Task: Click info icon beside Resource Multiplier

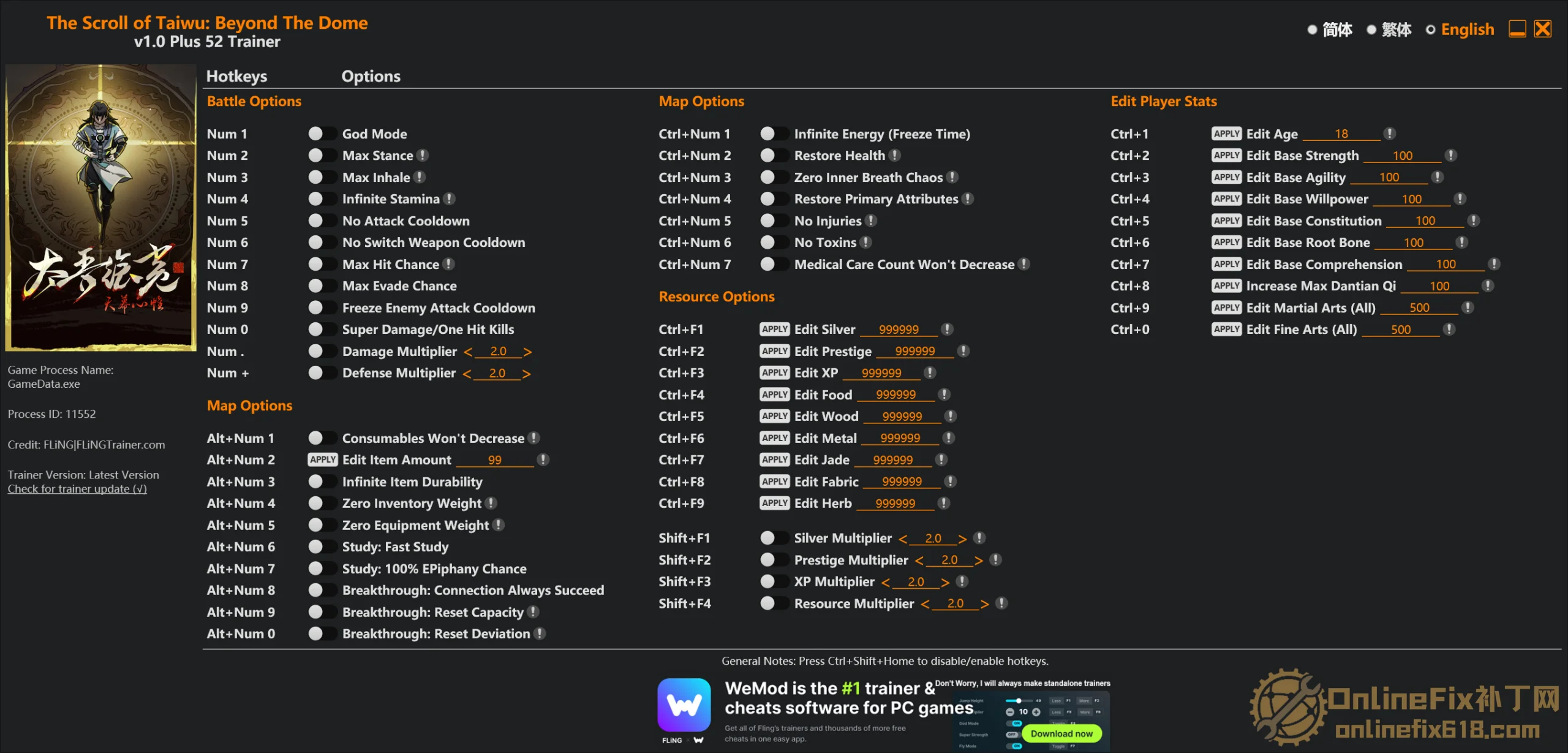Action: pos(1001,604)
